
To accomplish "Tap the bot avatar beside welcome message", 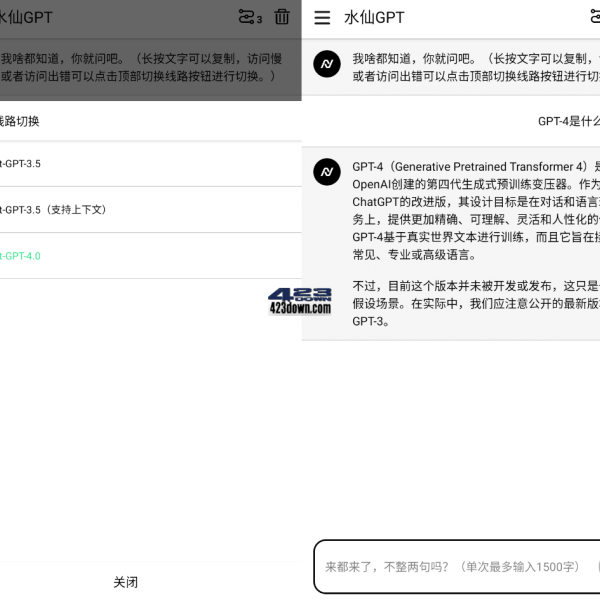I will (x=327, y=64).
